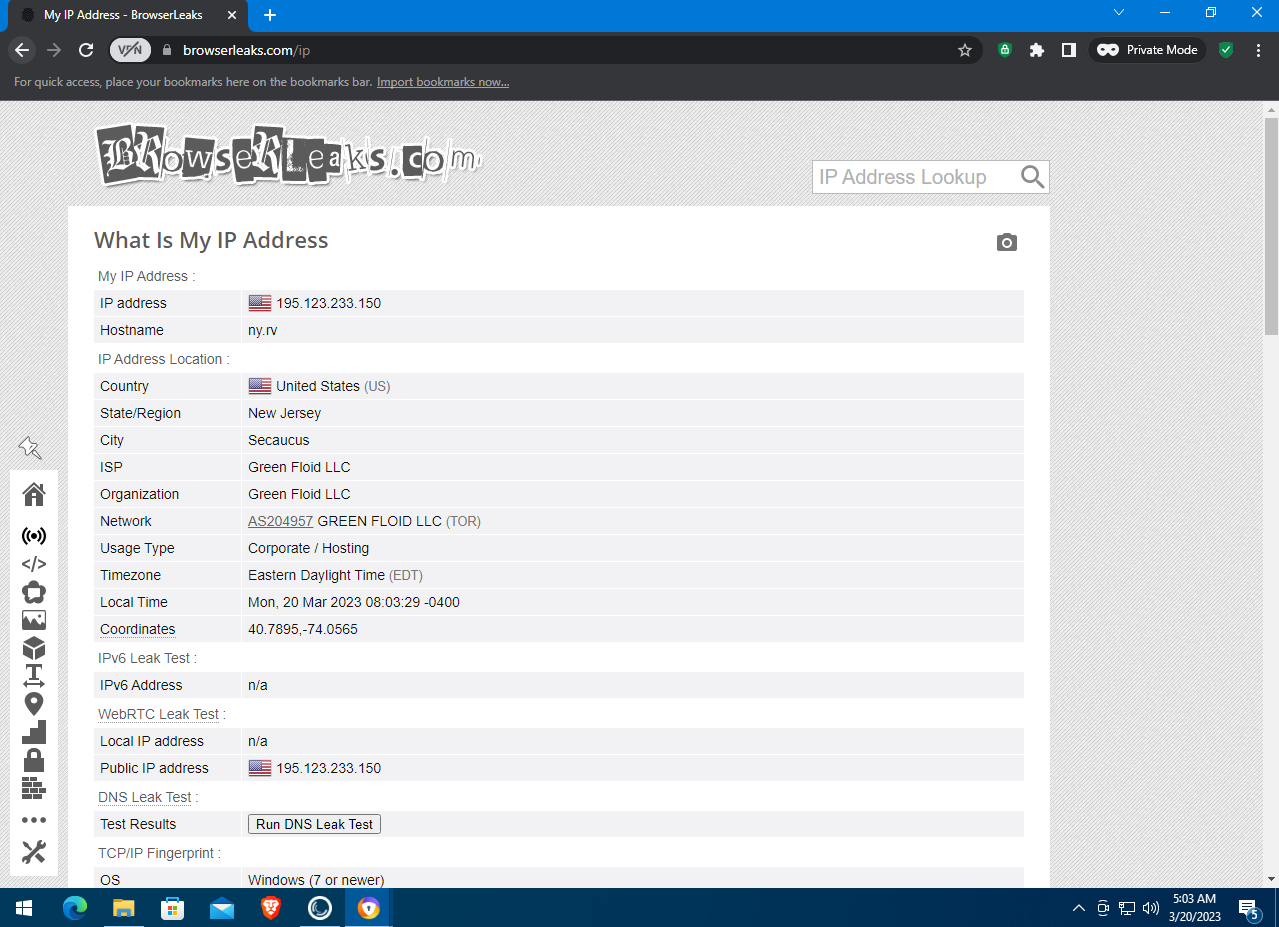Open the font fingerprint T icon
This screenshot has height=927, width=1279.
(x=34, y=676)
